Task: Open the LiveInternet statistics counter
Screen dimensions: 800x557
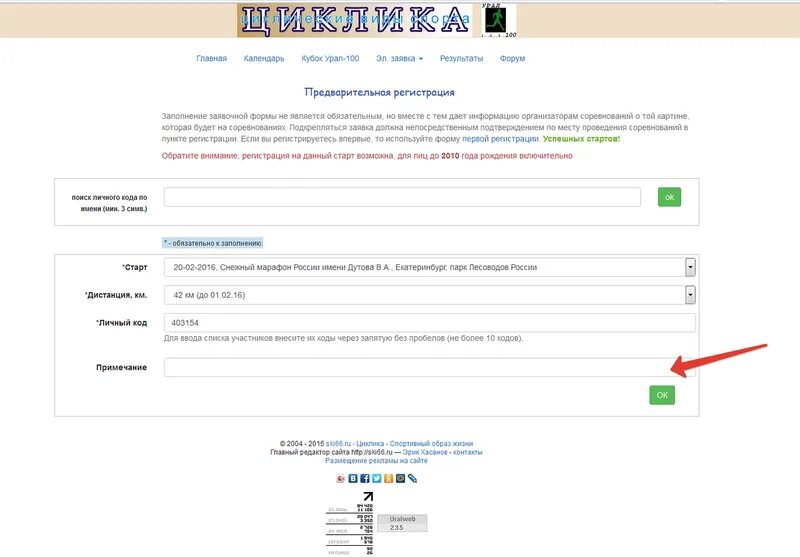Action: [349, 524]
